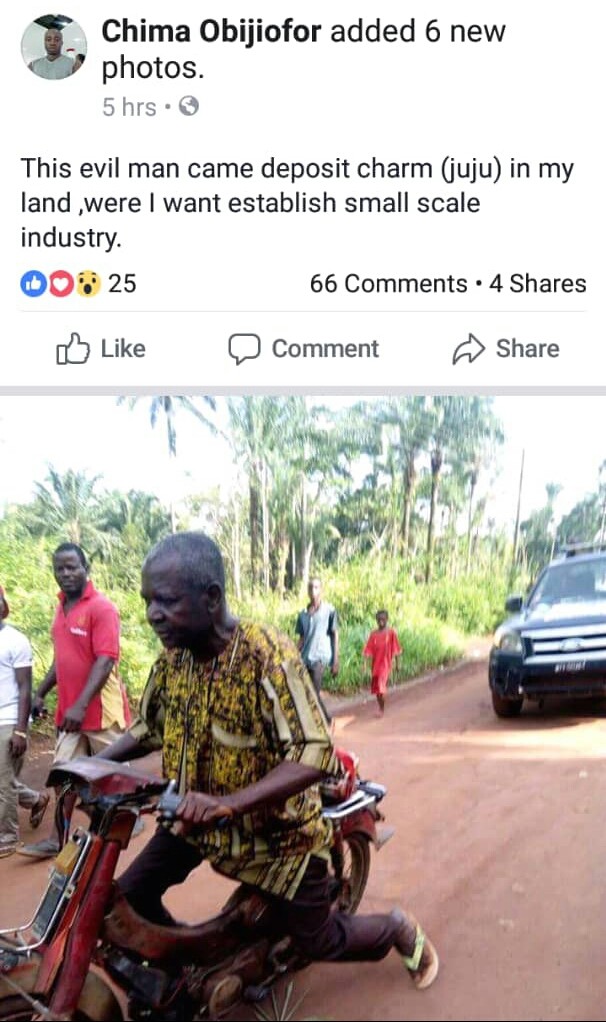
Task: Open the 5 hrs timestamp link
Action: [129, 107]
